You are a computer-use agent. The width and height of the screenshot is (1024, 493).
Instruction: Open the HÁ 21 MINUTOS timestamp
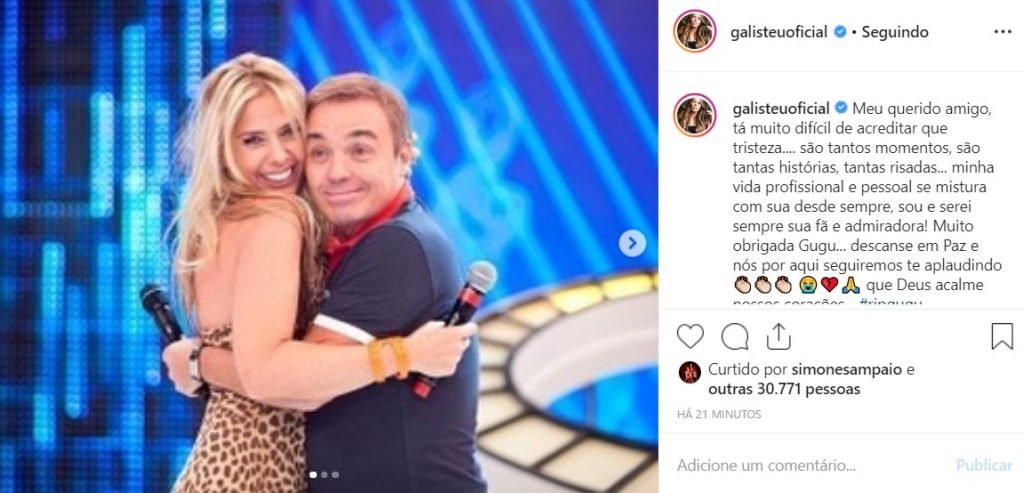click(x=719, y=414)
